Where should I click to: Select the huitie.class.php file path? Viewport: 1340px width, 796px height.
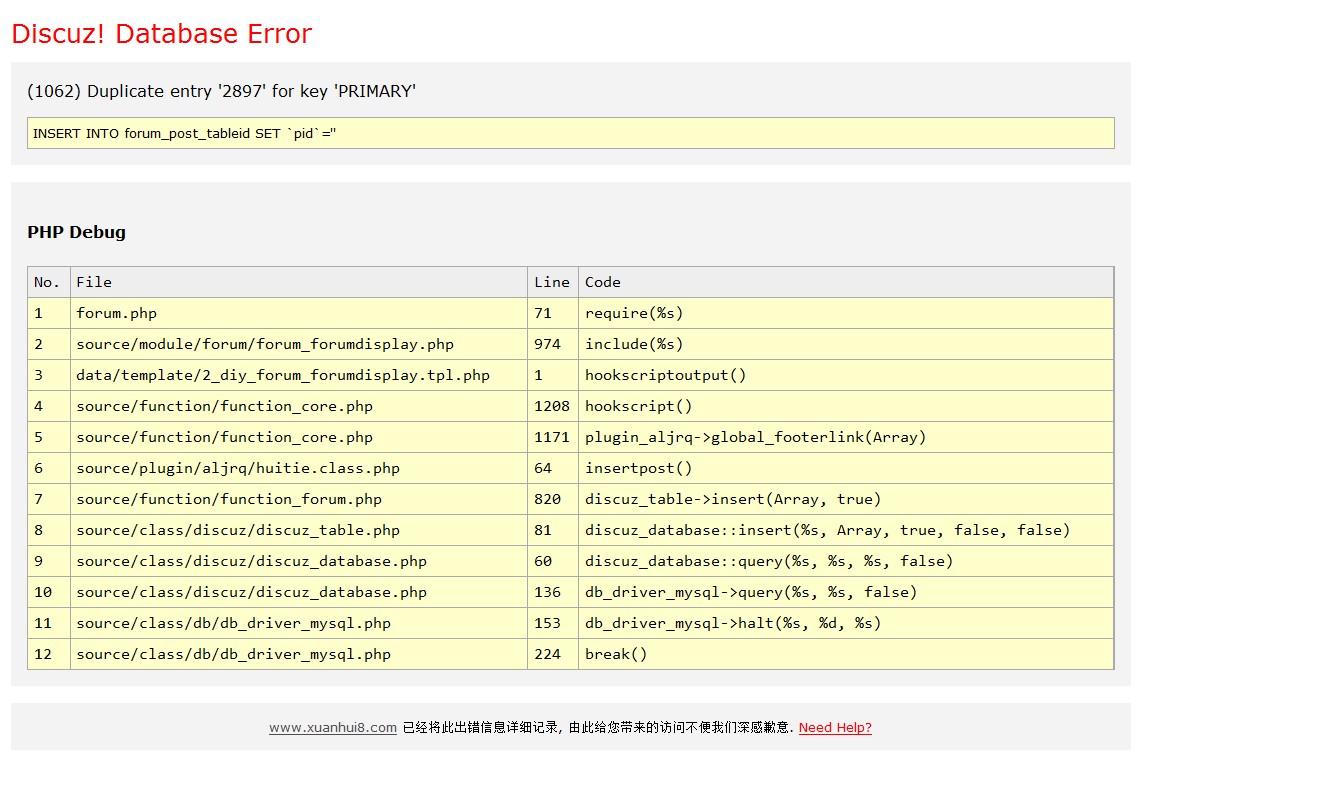238,468
